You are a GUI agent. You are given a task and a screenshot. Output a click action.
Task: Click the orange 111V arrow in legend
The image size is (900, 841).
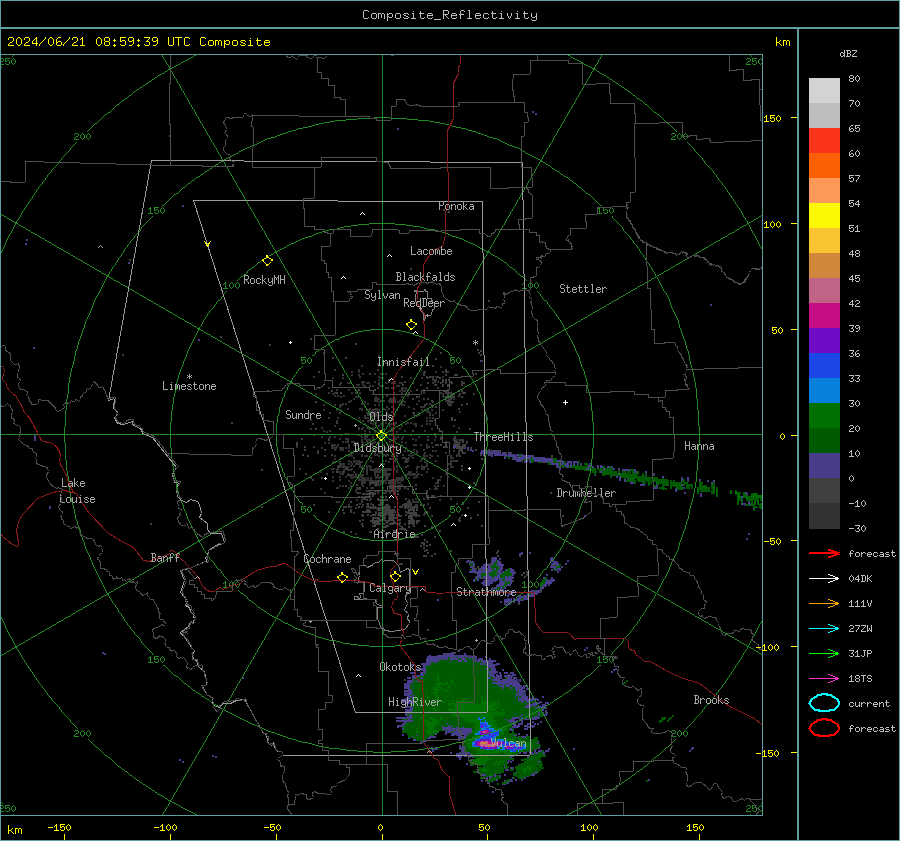click(x=824, y=603)
